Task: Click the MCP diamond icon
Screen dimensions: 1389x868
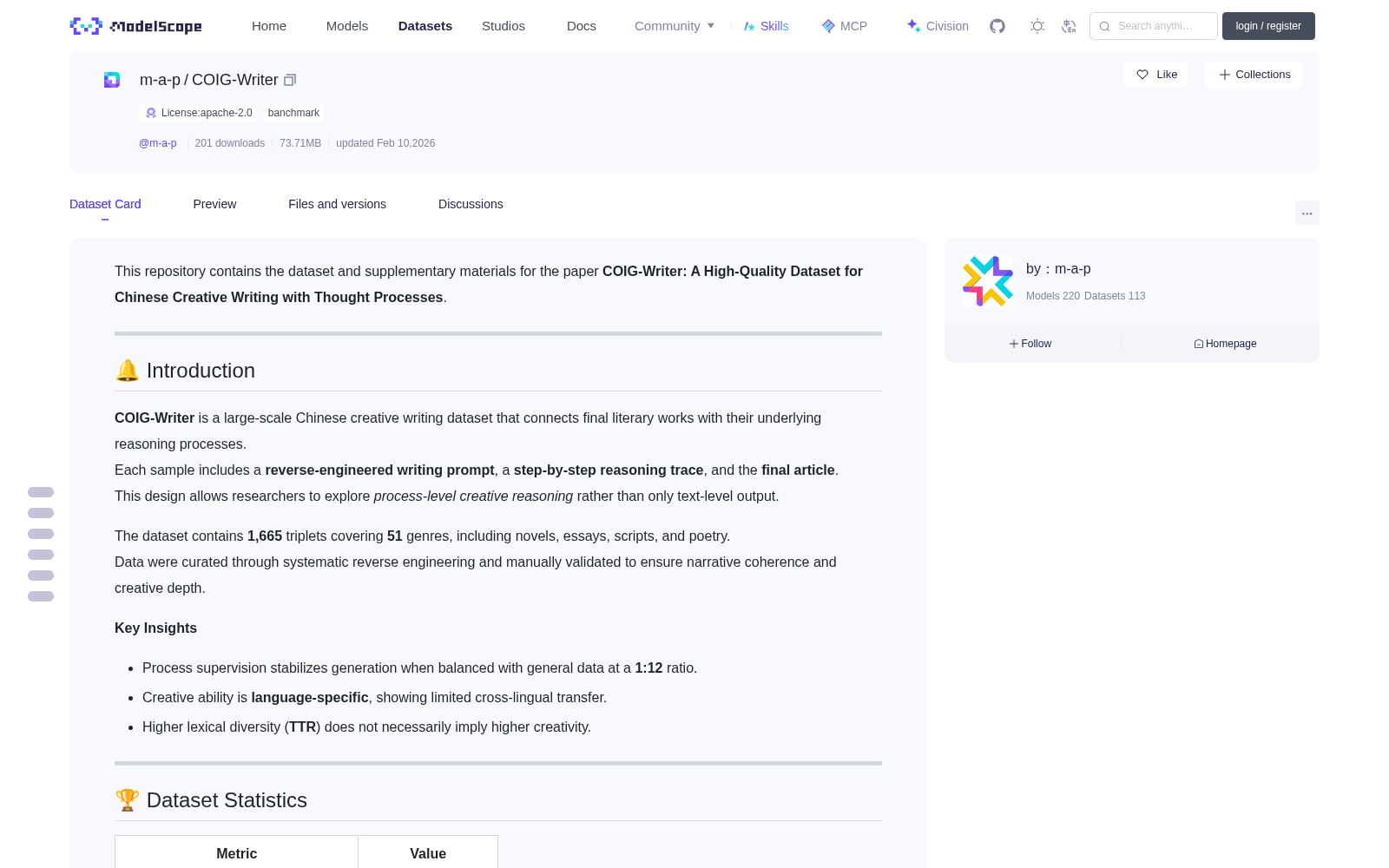Action: tap(828, 26)
